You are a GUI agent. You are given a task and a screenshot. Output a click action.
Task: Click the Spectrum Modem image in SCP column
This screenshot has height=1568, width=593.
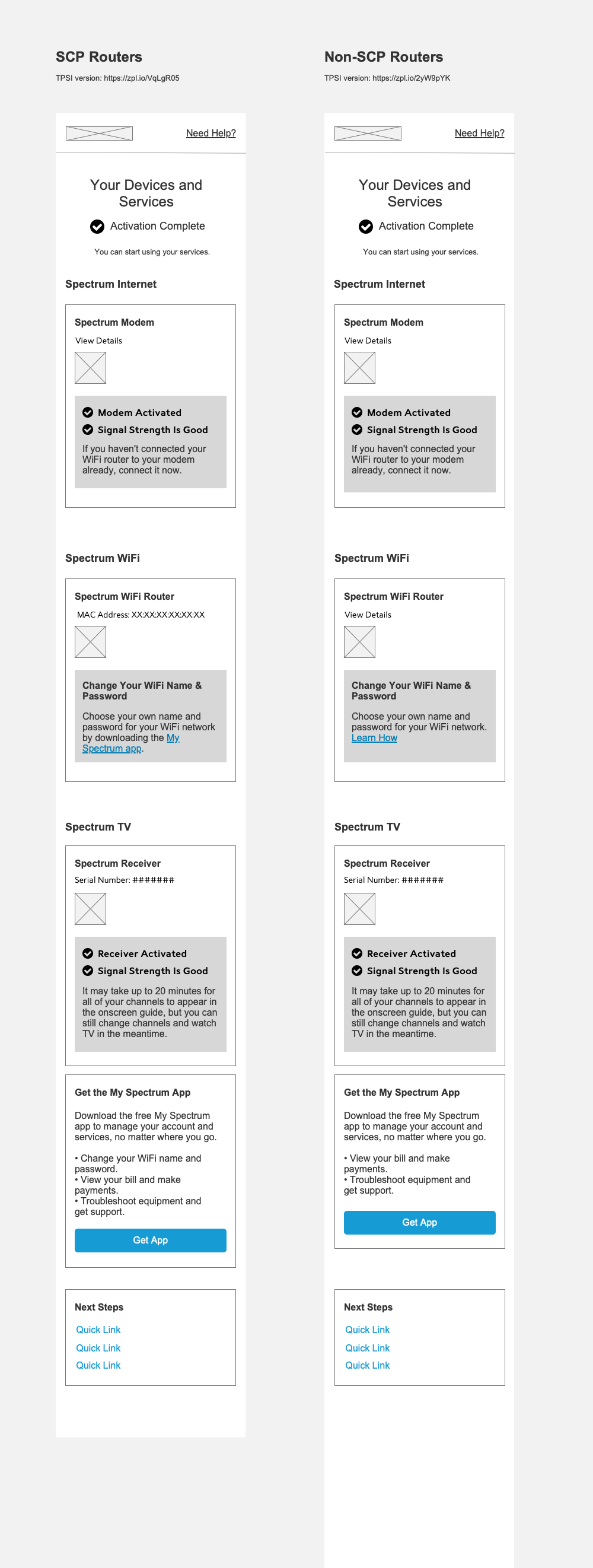pos(91,368)
